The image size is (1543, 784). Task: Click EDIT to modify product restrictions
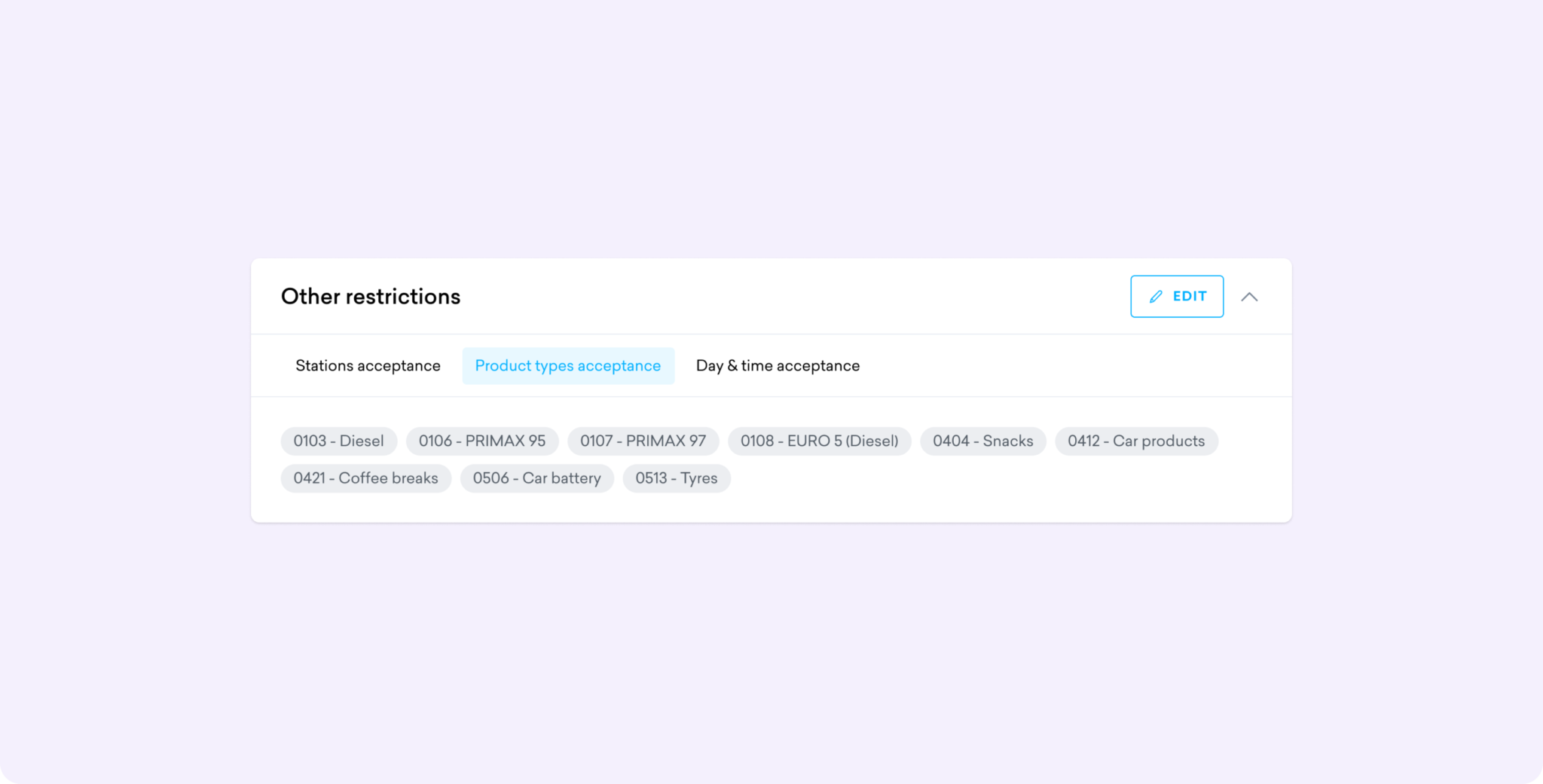pos(1177,296)
